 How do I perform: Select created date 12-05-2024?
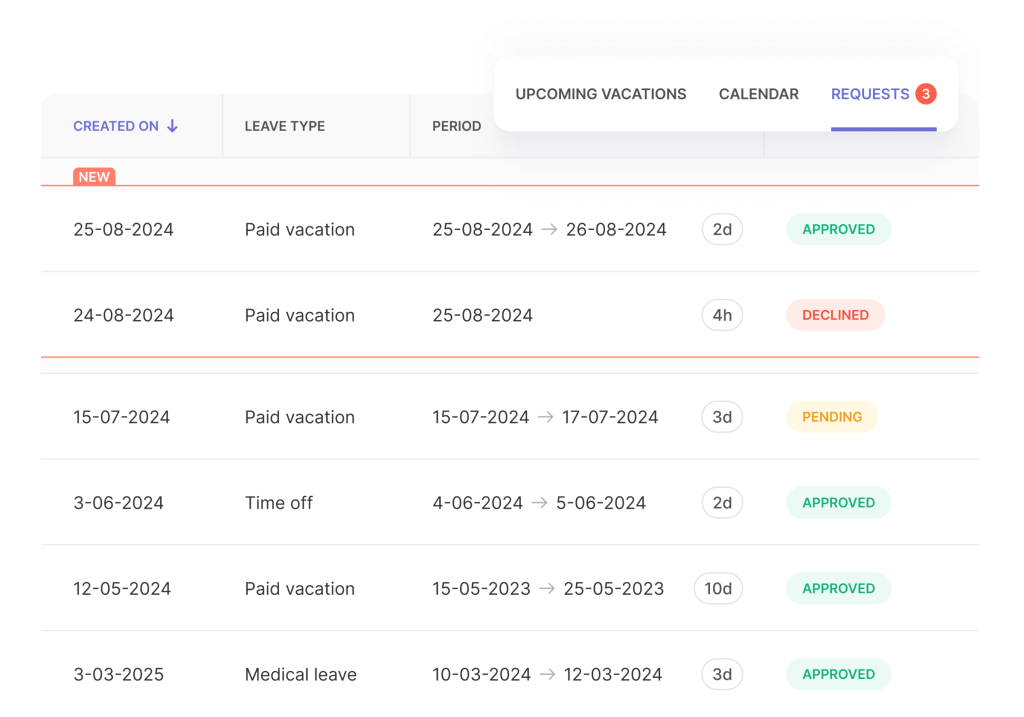122,589
